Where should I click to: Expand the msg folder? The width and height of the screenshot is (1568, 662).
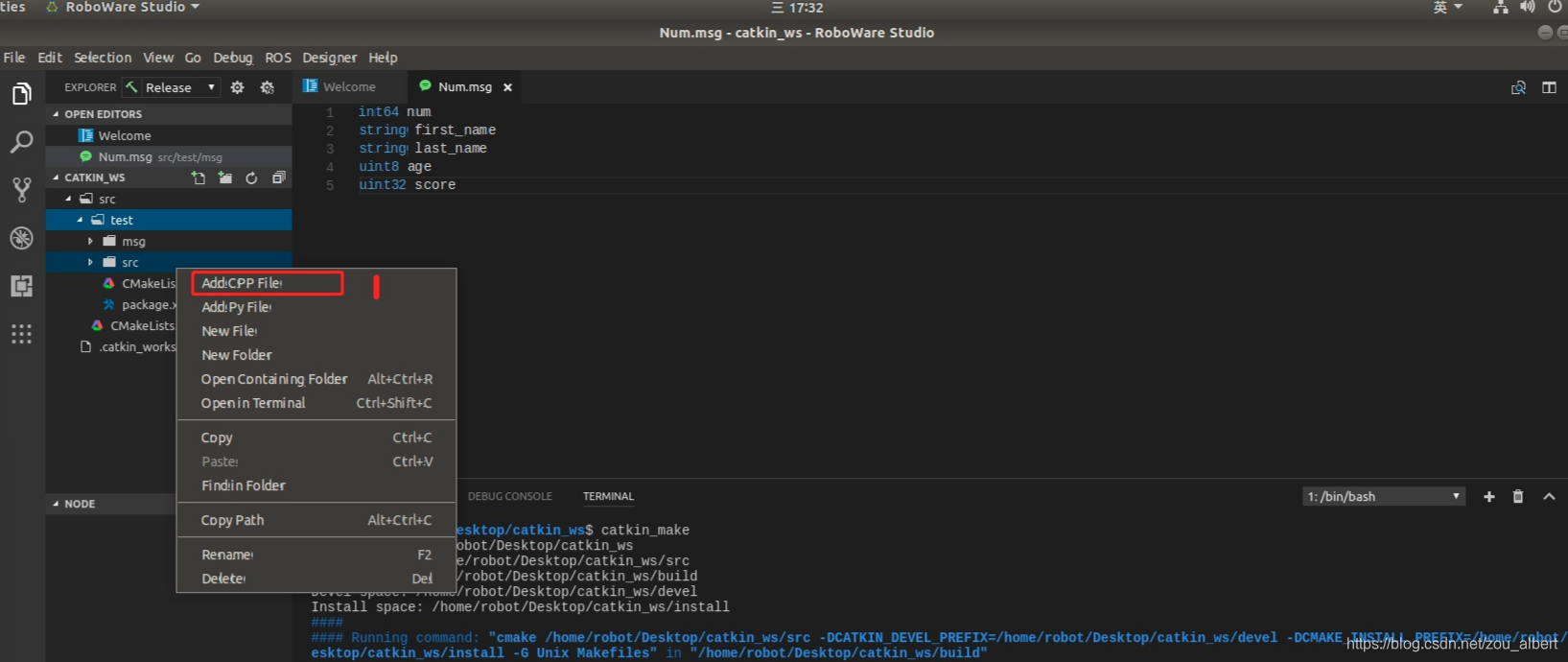click(x=90, y=241)
